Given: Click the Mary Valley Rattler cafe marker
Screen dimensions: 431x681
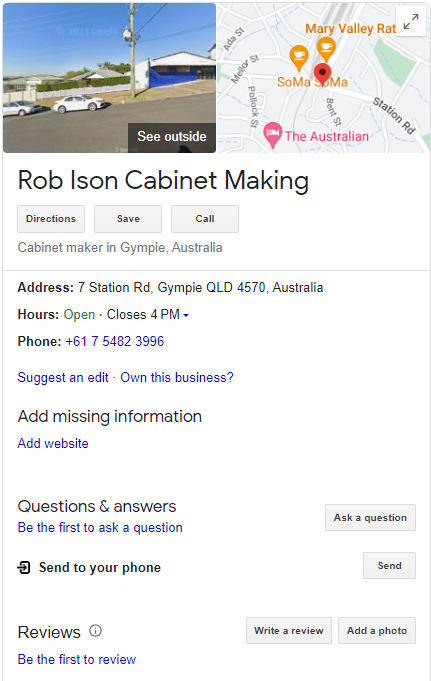Looking at the screenshot, I should (x=325, y=49).
